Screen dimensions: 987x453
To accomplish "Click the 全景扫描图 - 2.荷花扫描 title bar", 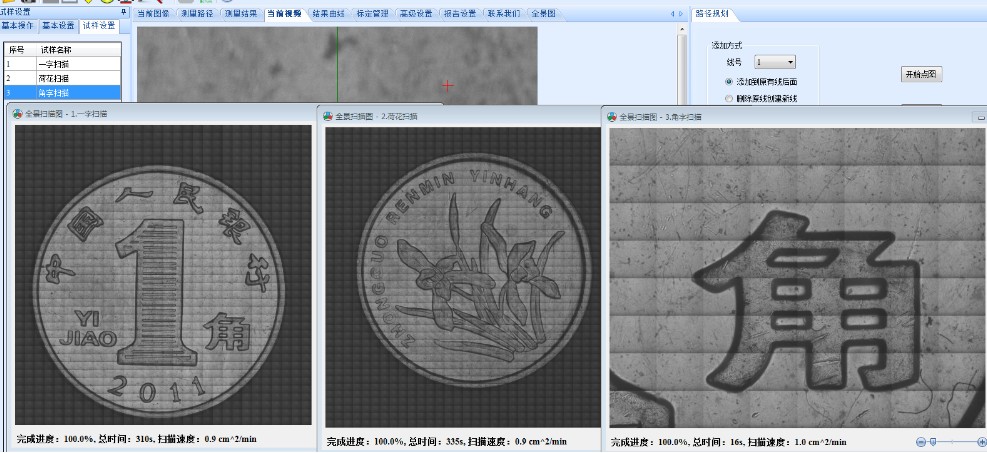I will [x=460, y=116].
